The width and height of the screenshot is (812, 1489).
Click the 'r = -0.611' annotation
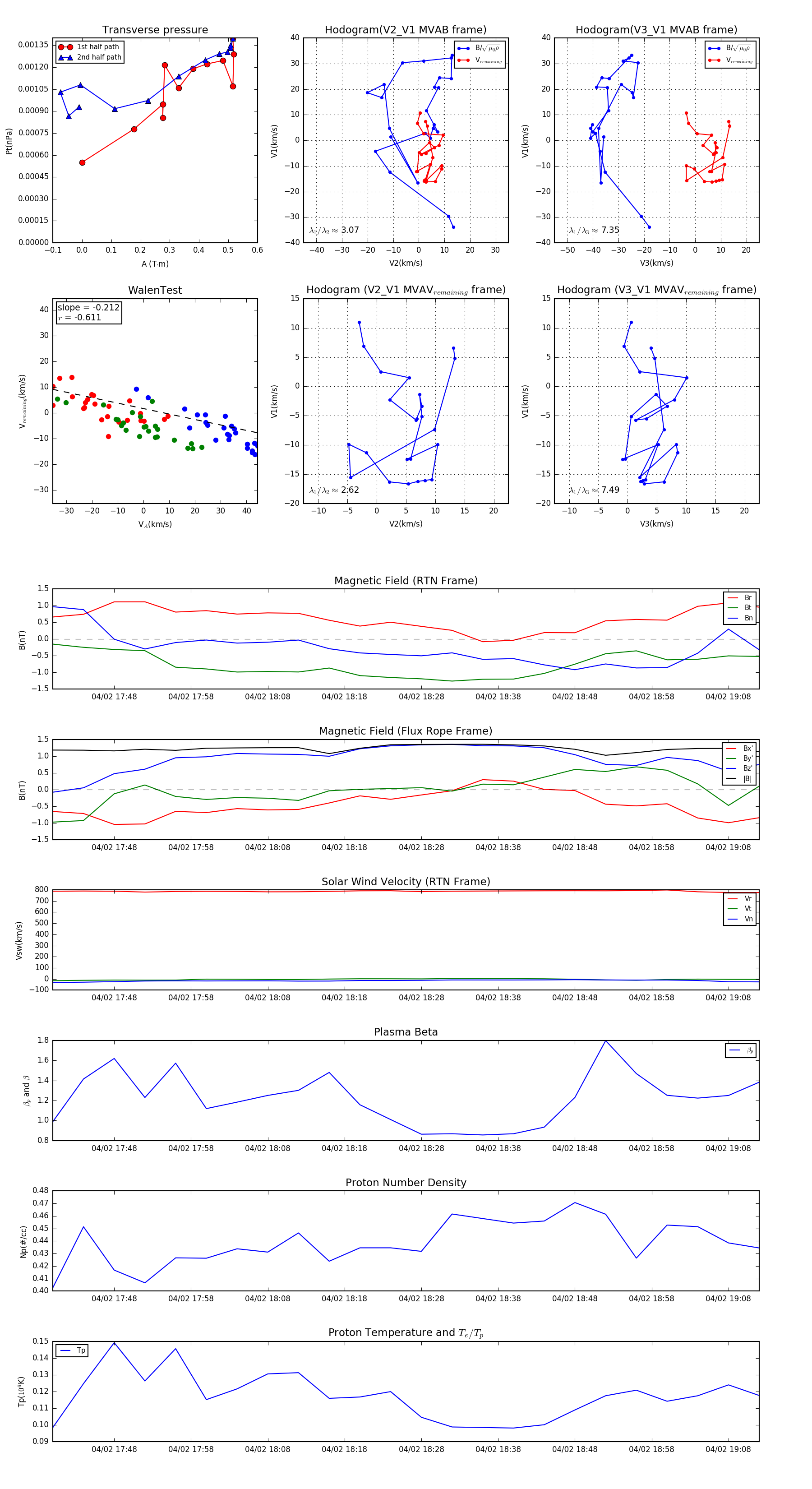click(x=79, y=317)
